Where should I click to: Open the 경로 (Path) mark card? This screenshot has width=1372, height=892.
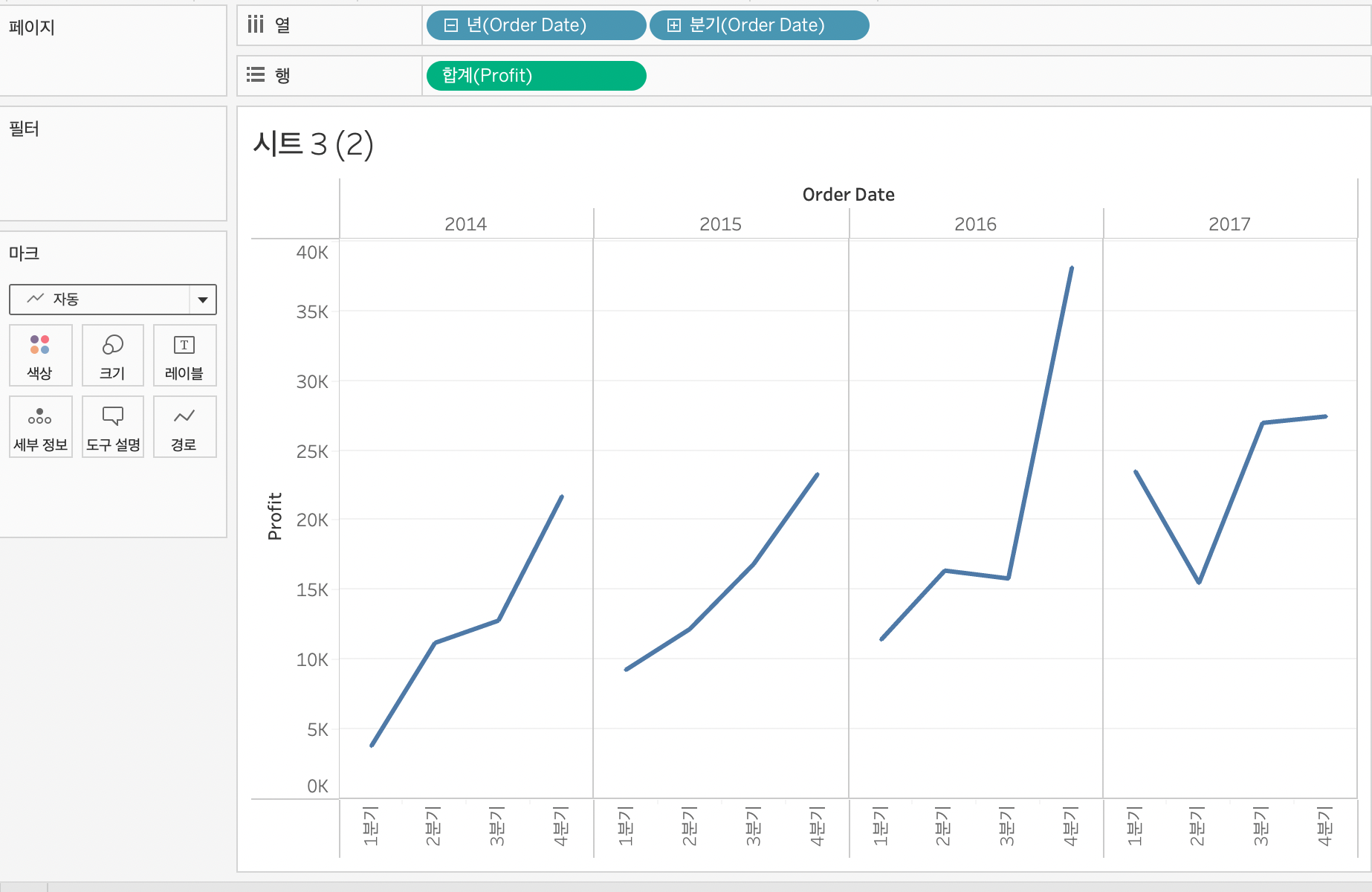[x=184, y=427]
